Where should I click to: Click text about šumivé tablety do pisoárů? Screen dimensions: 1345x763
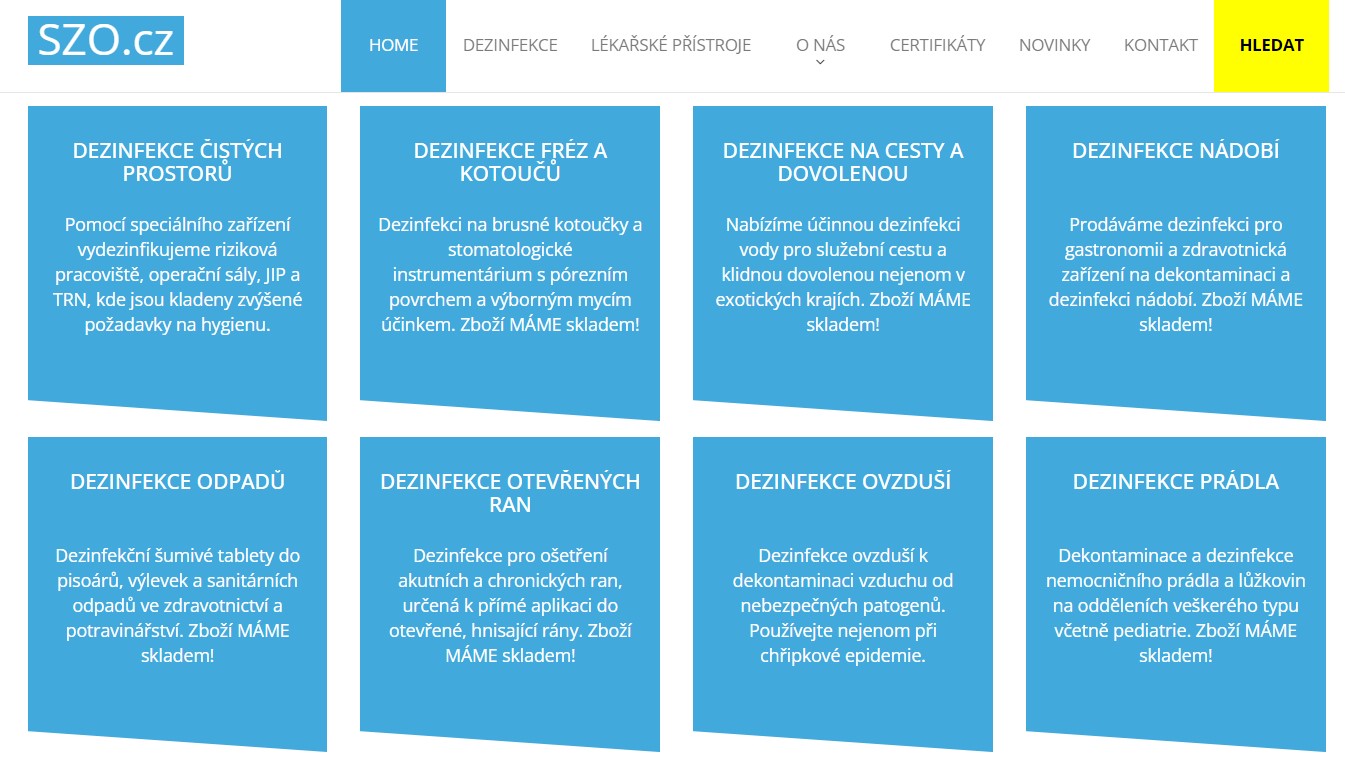[x=177, y=605]
